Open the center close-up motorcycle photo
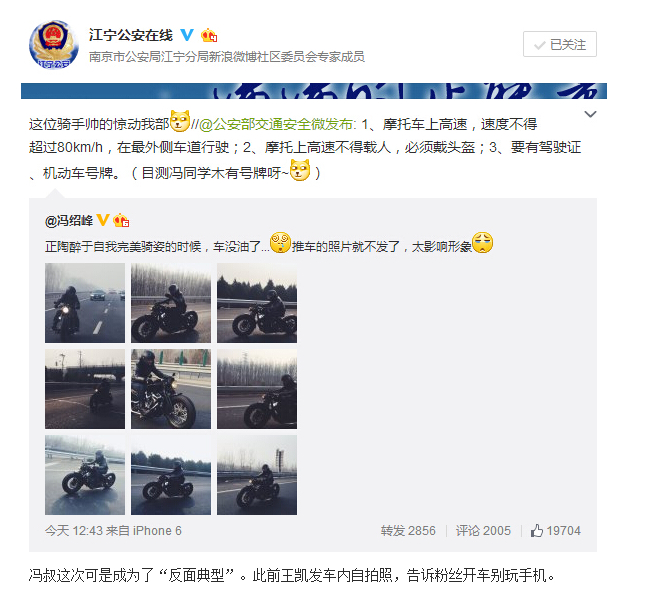The height and width of the screenshot is (597, 658). pos(171,389)
